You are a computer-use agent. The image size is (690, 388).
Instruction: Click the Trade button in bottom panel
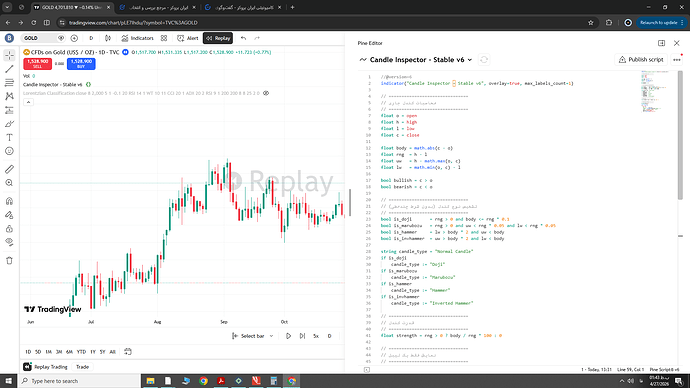(82, 367)
